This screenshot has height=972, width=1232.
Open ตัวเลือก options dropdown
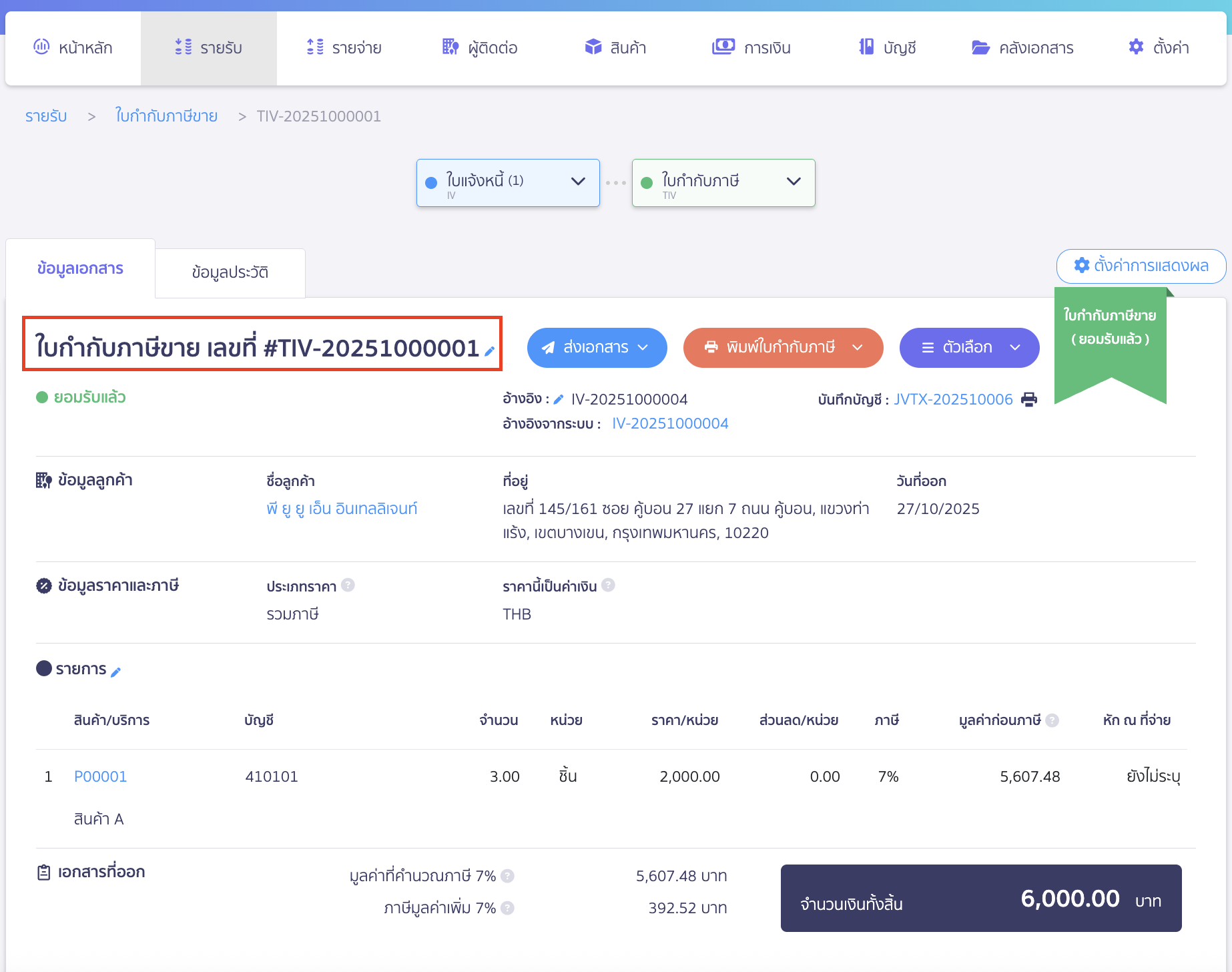pos(968,347)
